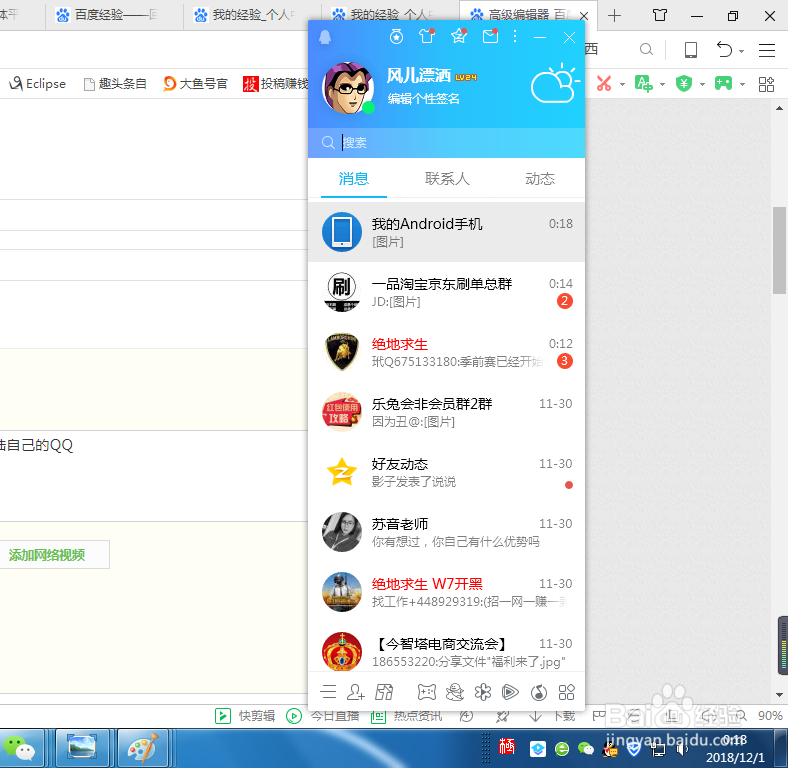
Task: Open a new browser tab with plus
Action: [614, 16]
